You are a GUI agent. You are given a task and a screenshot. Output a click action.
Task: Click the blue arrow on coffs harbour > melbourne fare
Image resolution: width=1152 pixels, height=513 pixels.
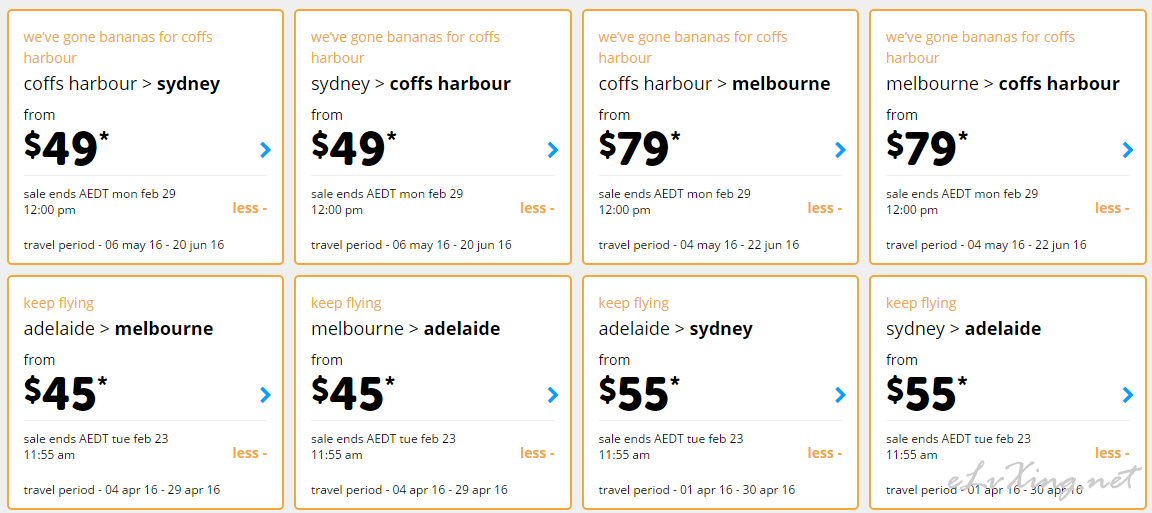click(840, 150)
